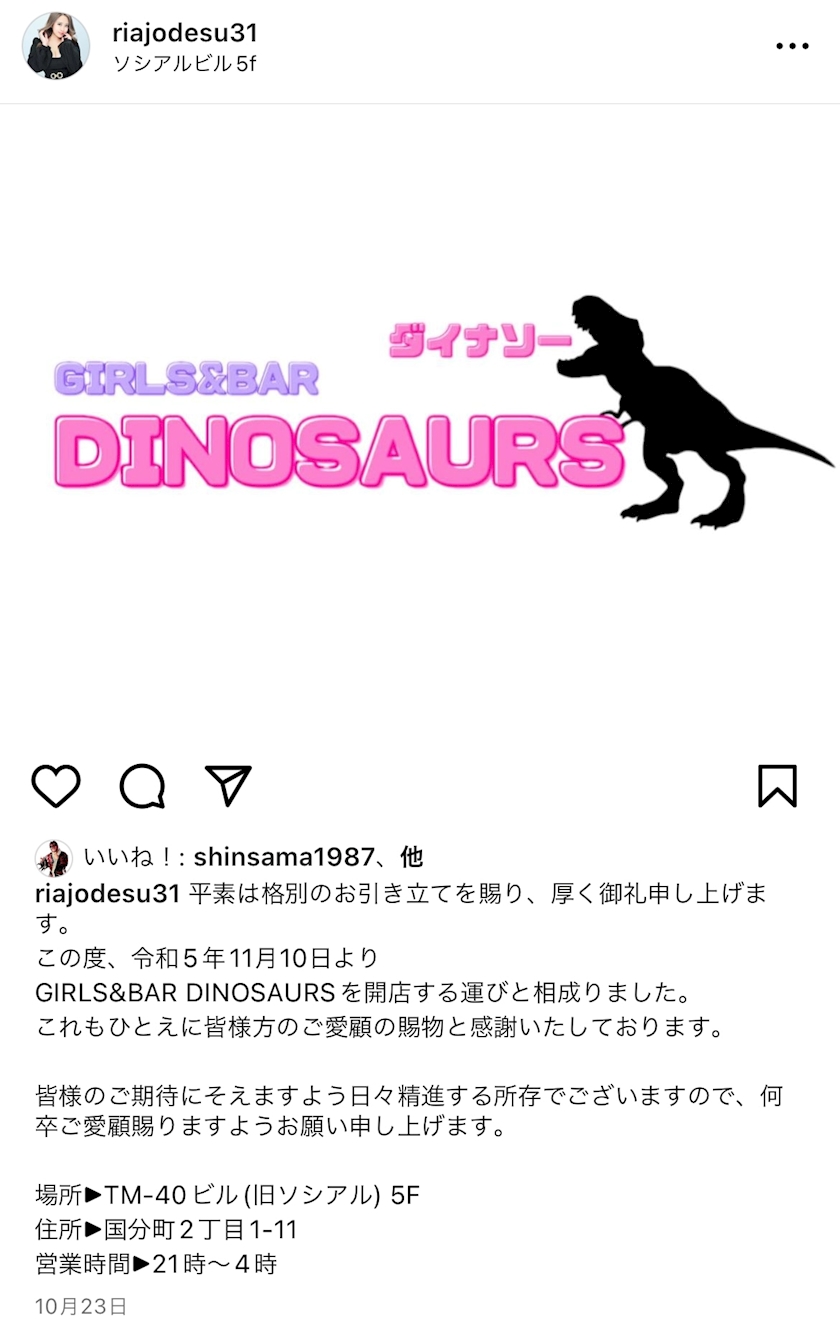840x1326 pixels.
Task: Tap the riajodesu31 username in header
Action: (185, 33)
